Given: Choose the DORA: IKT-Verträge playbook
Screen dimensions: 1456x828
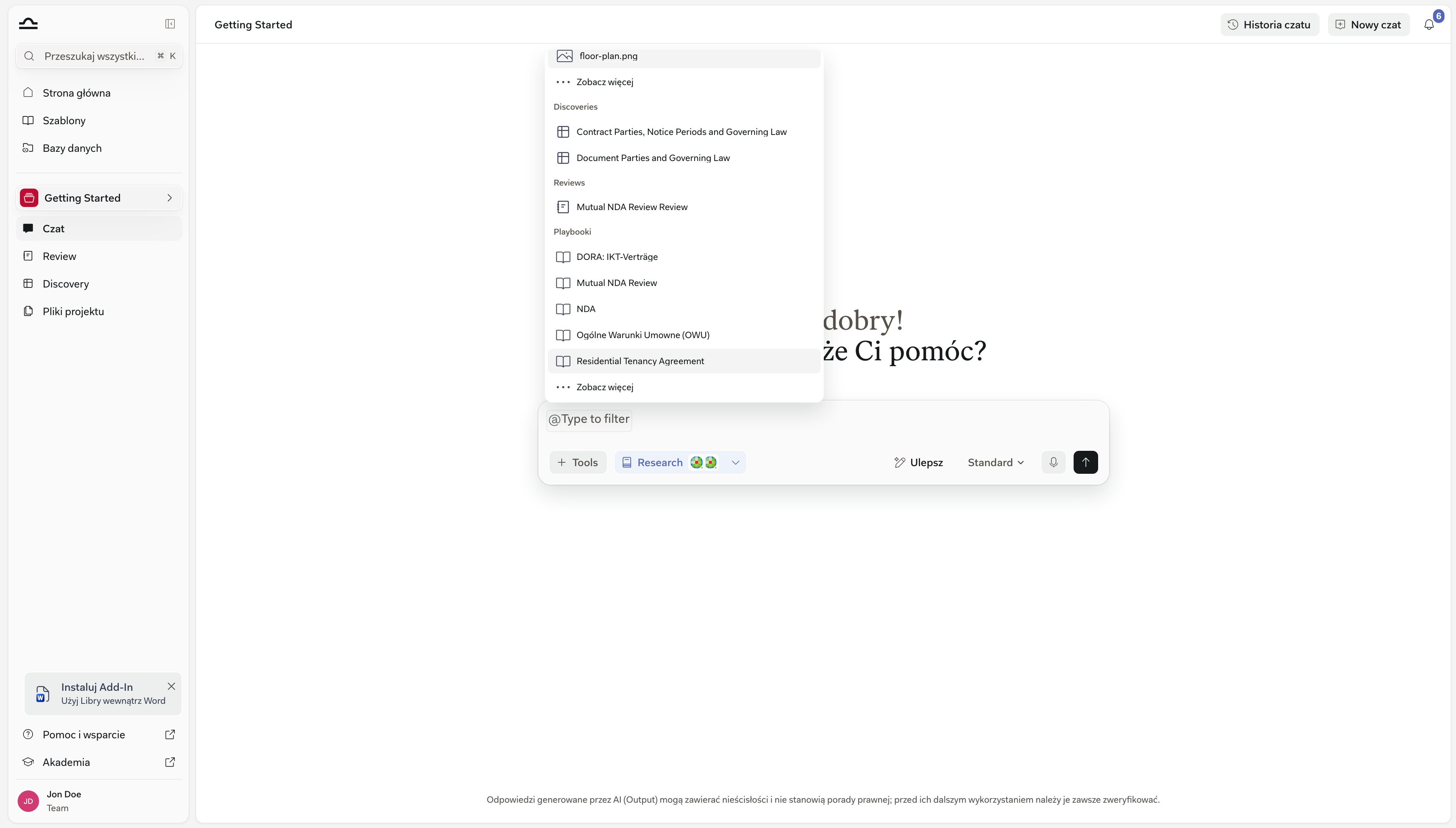Looking at the screenshot, I should pos(684,257).
